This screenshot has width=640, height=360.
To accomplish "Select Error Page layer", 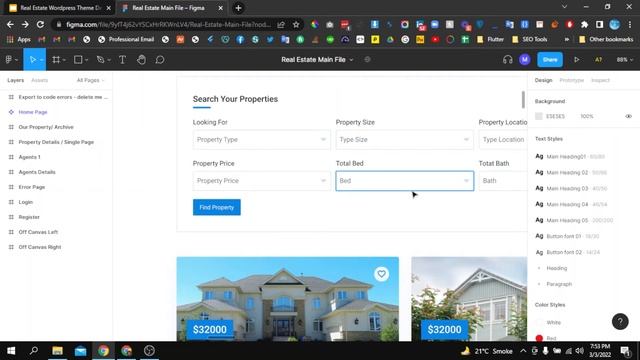I will (x=32, y=187).
